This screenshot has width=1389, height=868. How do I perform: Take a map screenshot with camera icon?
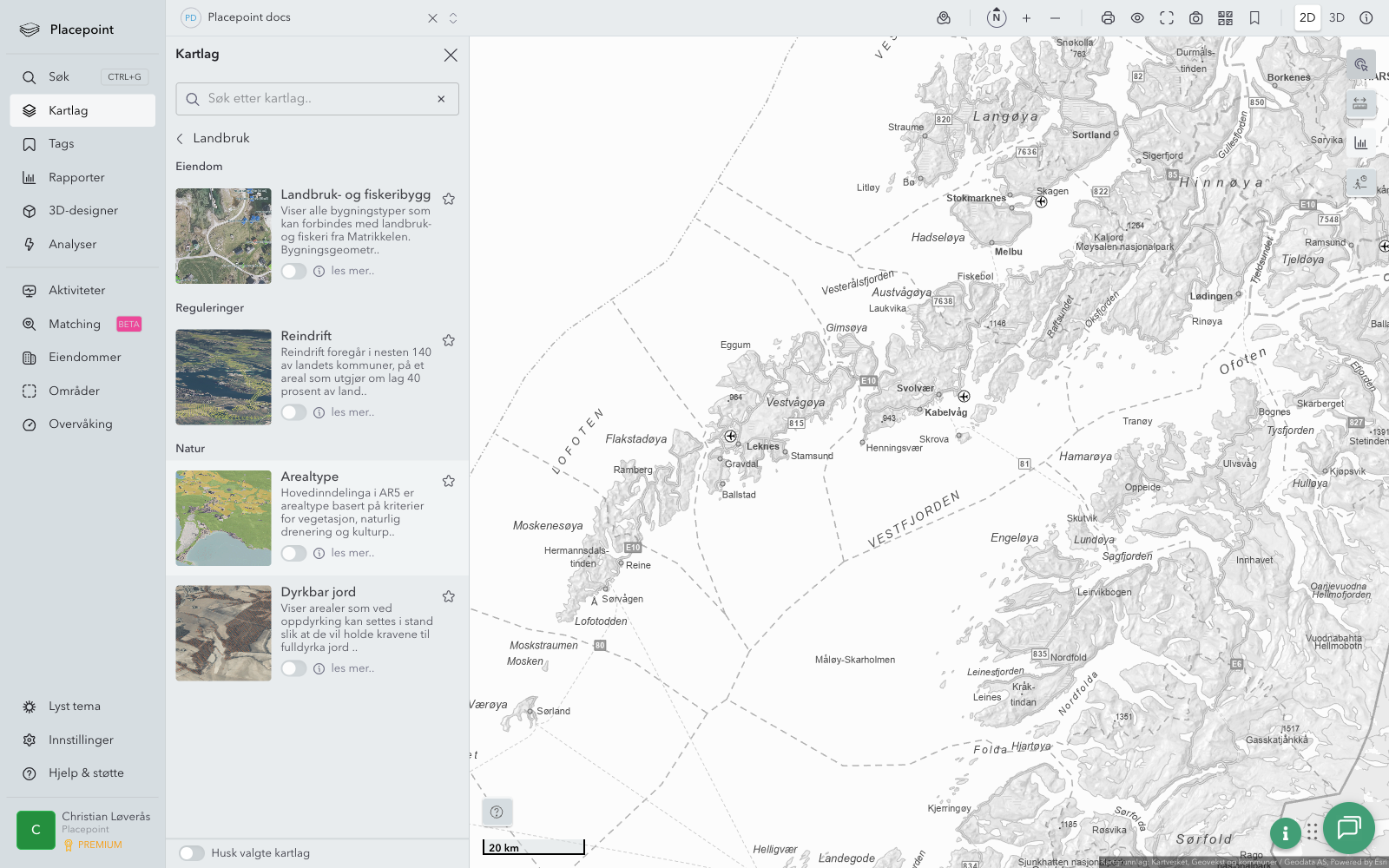point(1195,18)
